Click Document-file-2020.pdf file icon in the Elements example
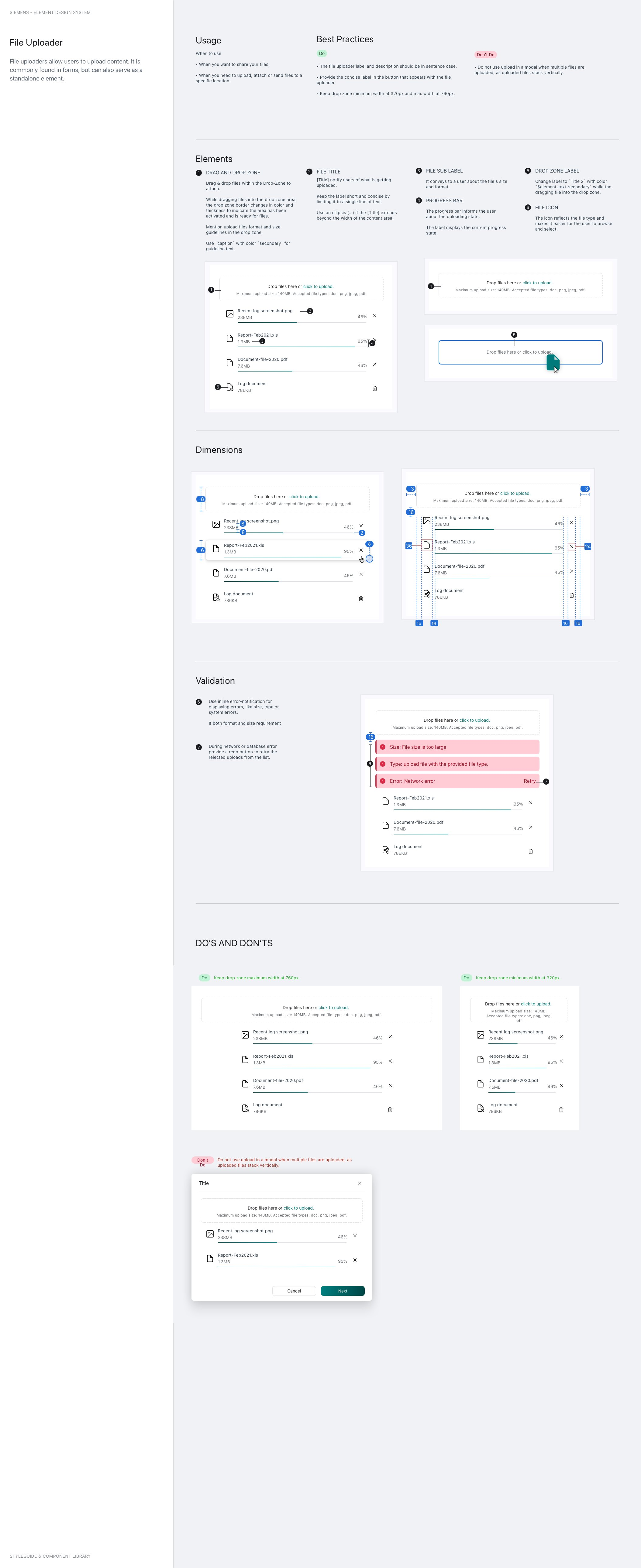The height and width of the screenshot is (1568, 641). (x=229, y=363)
